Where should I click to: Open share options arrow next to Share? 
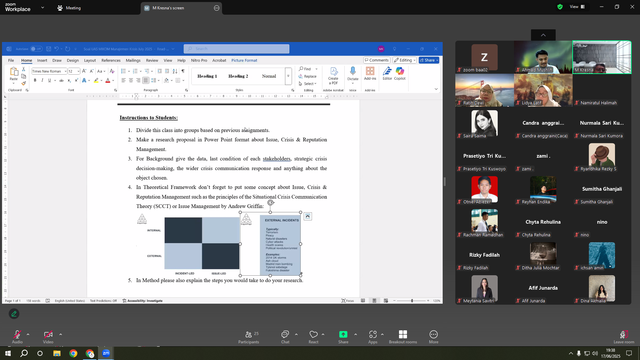356,335
